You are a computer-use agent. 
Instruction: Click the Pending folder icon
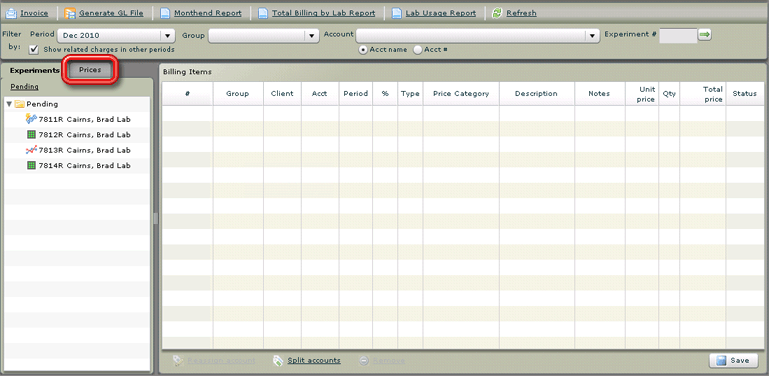tap(20, 104)
